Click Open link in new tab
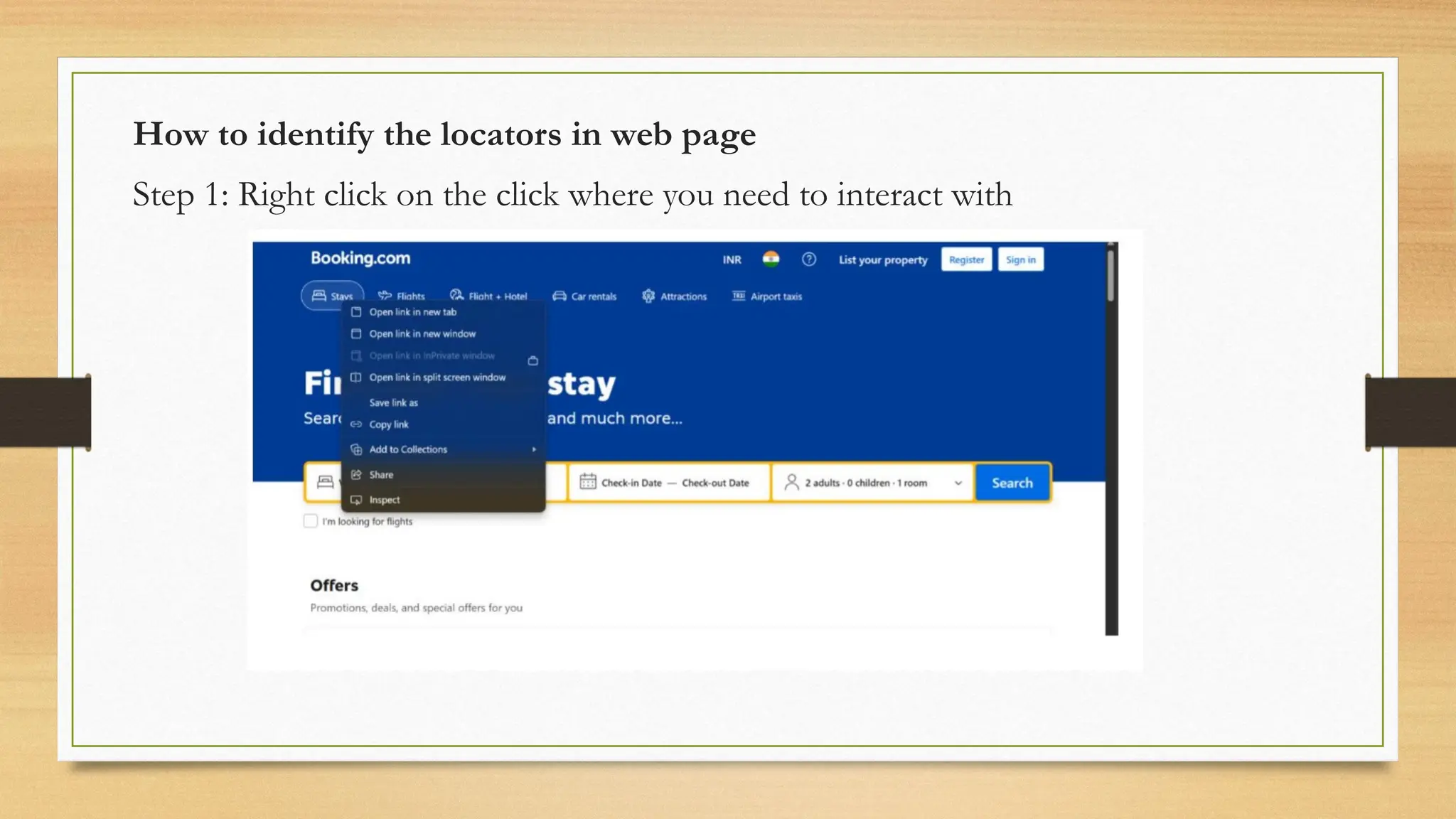Screen dimensions: 1456x819 [412, 312]
